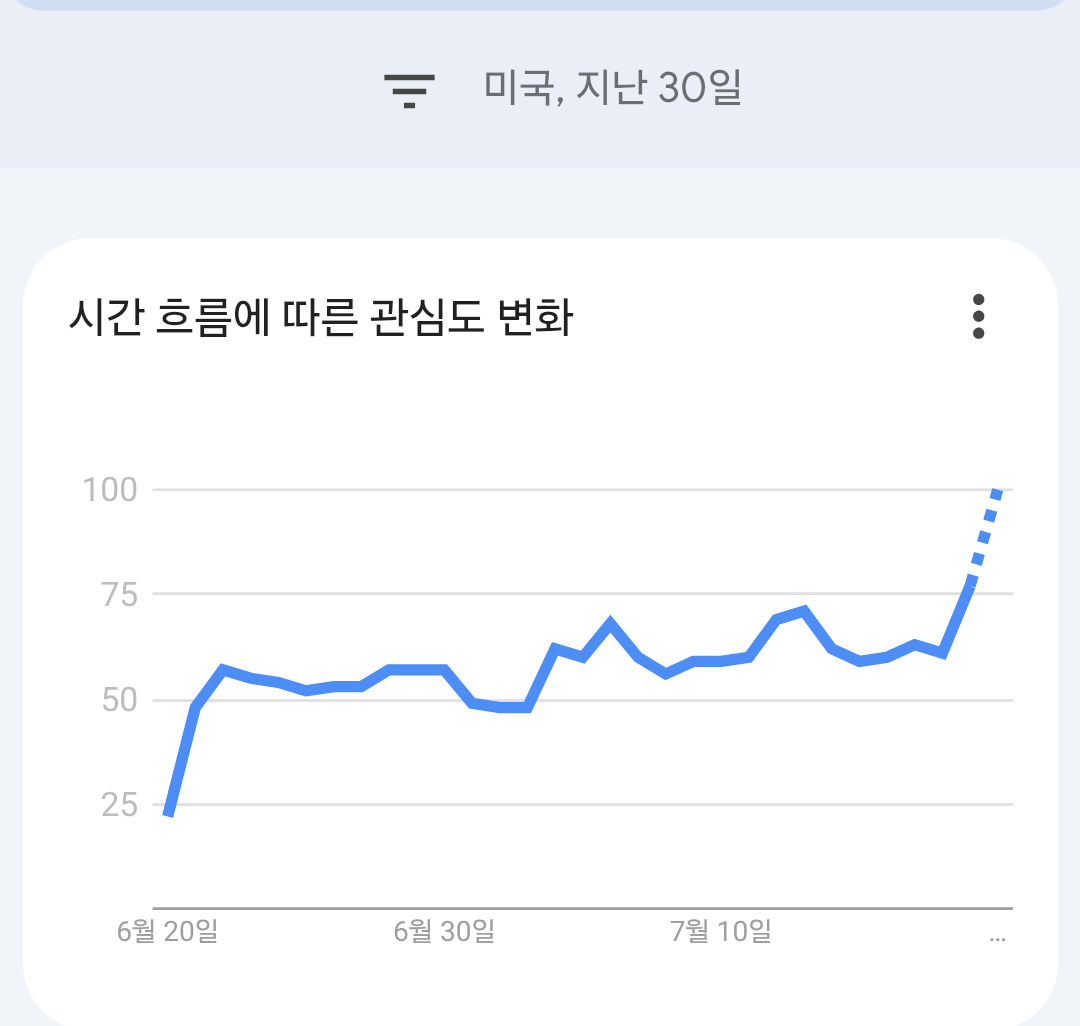Image resolution: width=1080 pixels, height=1026 pixels.
Task: Click the 100 y-axis label
Action: click(110, 490)
